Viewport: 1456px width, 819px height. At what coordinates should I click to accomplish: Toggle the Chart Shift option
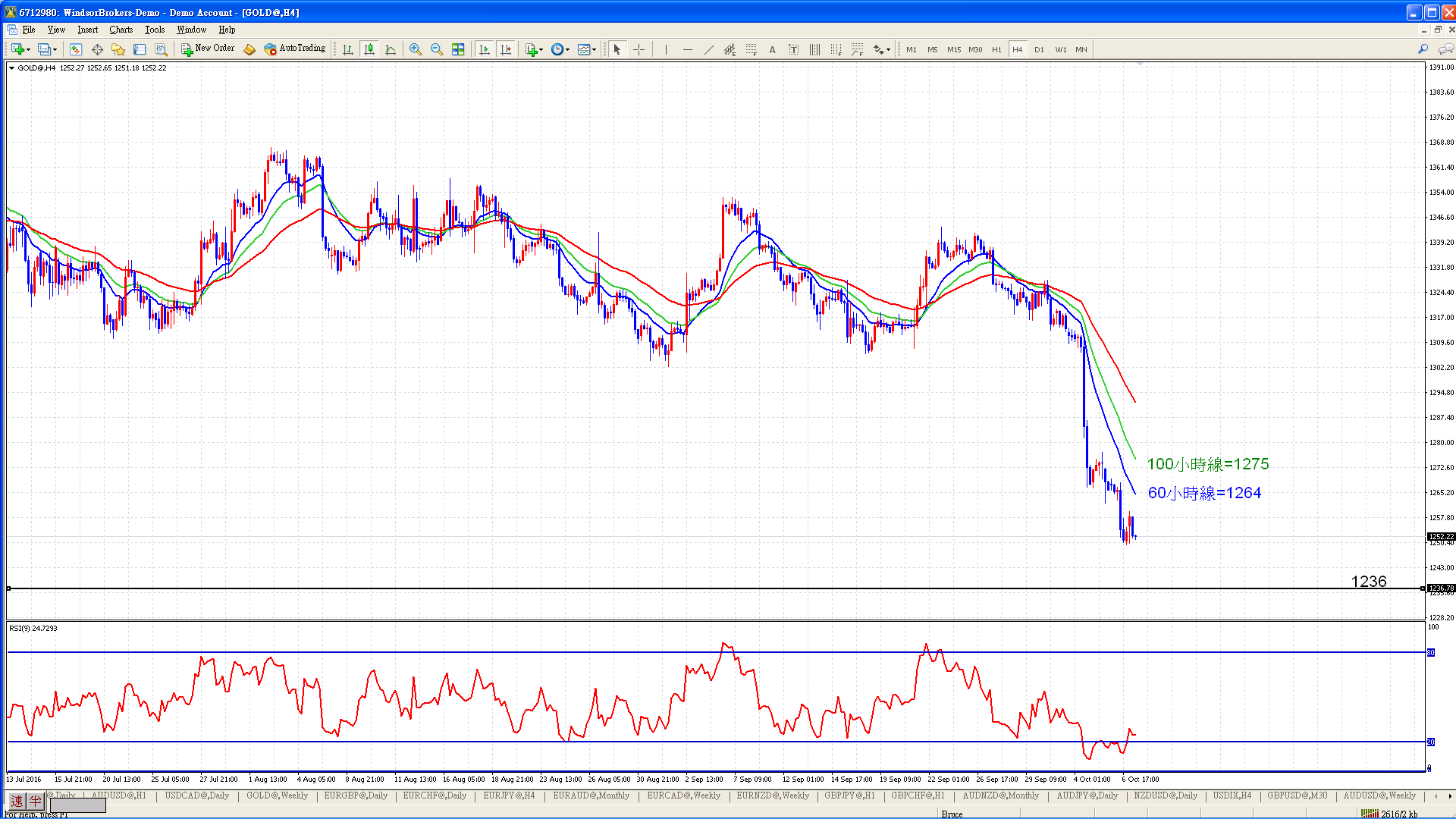pos(506,49)
